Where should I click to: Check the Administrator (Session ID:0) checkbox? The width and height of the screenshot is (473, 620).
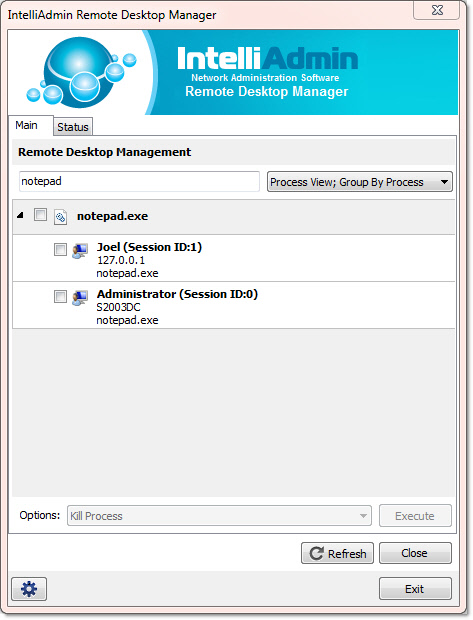coord(60,296)
